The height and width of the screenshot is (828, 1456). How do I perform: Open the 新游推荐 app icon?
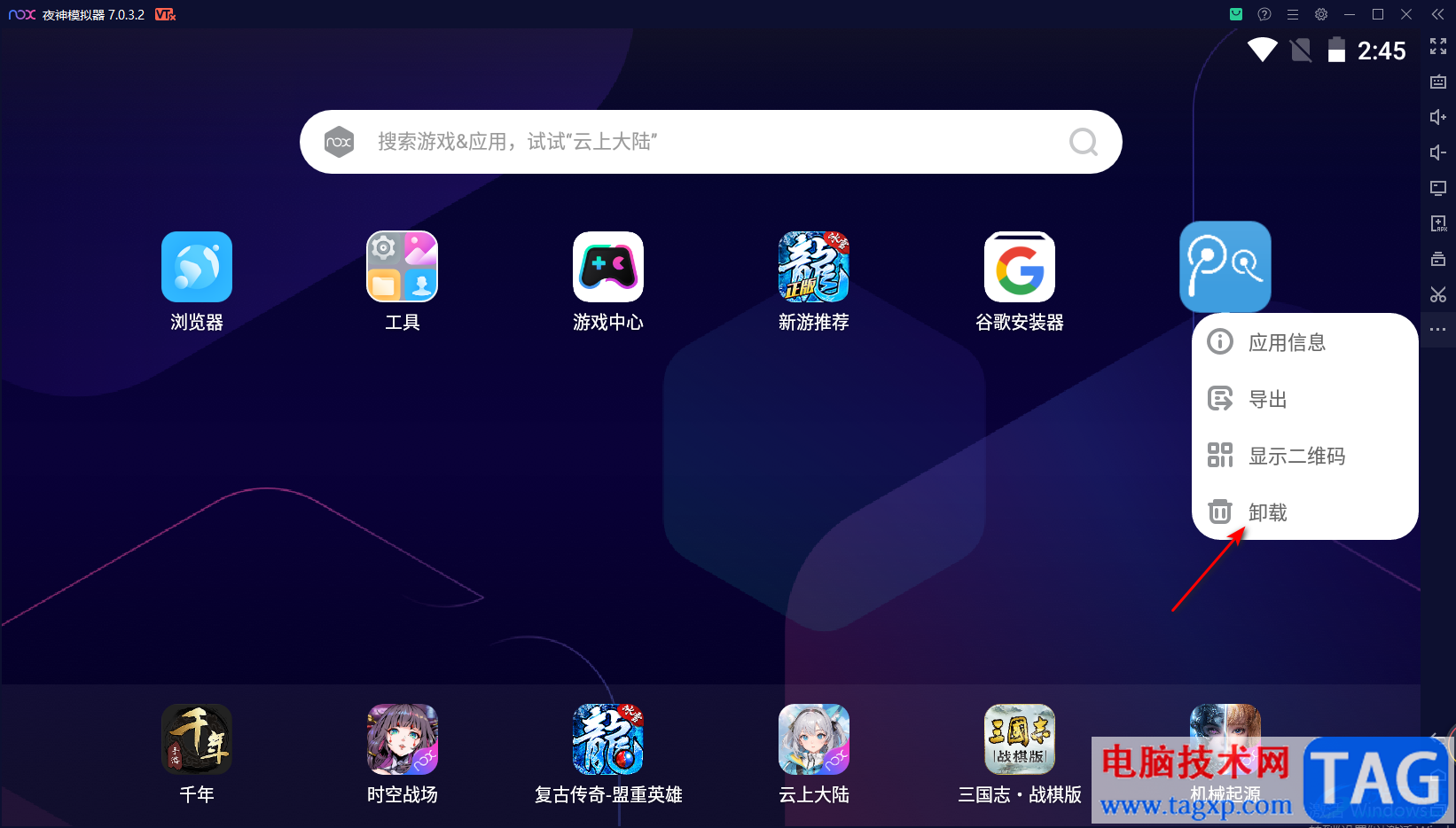814,267
